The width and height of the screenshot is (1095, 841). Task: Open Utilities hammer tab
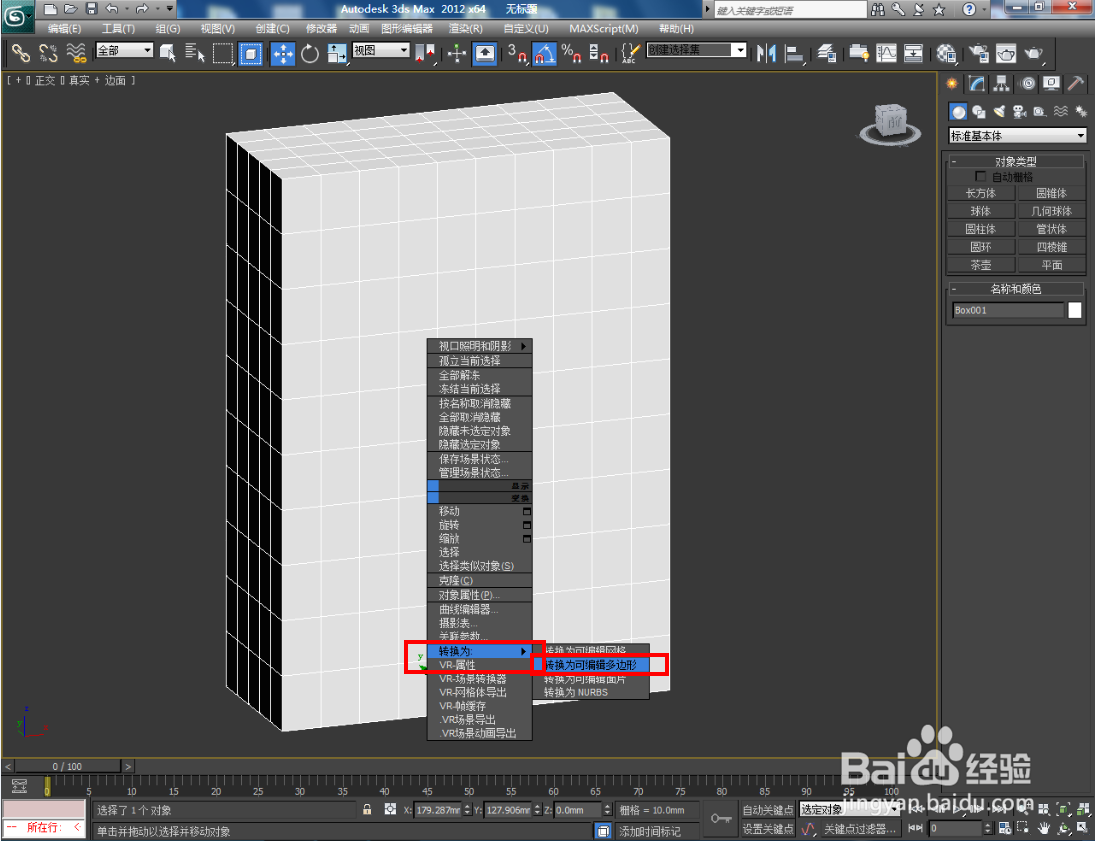pos(1076,85)
